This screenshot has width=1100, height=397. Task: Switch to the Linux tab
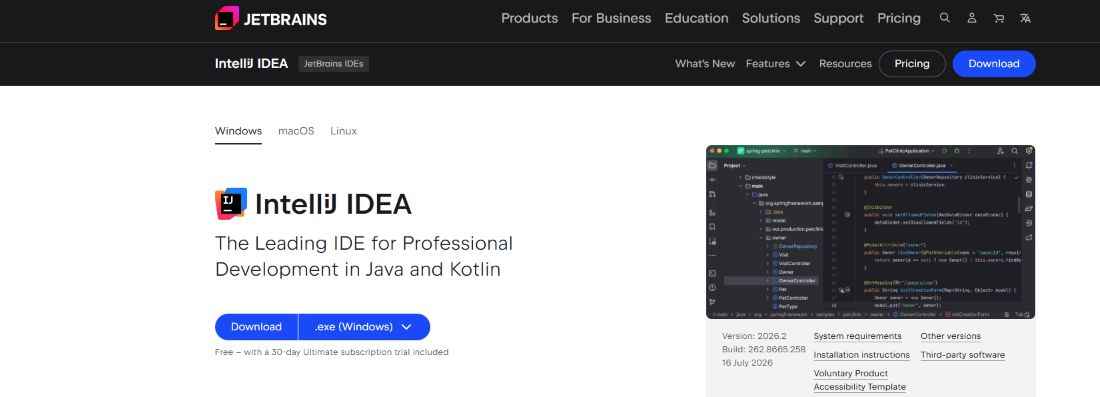[344, 131]
